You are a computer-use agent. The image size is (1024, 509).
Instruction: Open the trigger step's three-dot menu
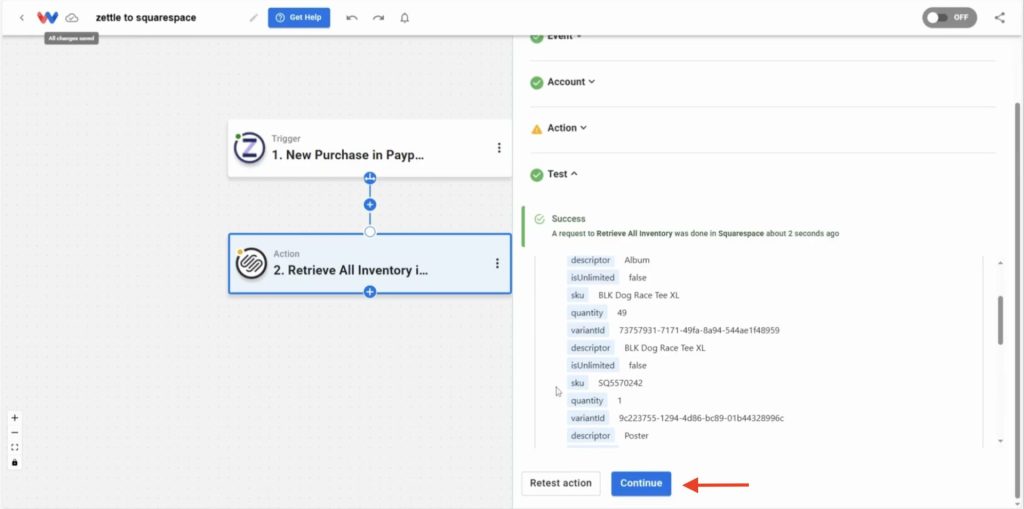tap(499, 148)
